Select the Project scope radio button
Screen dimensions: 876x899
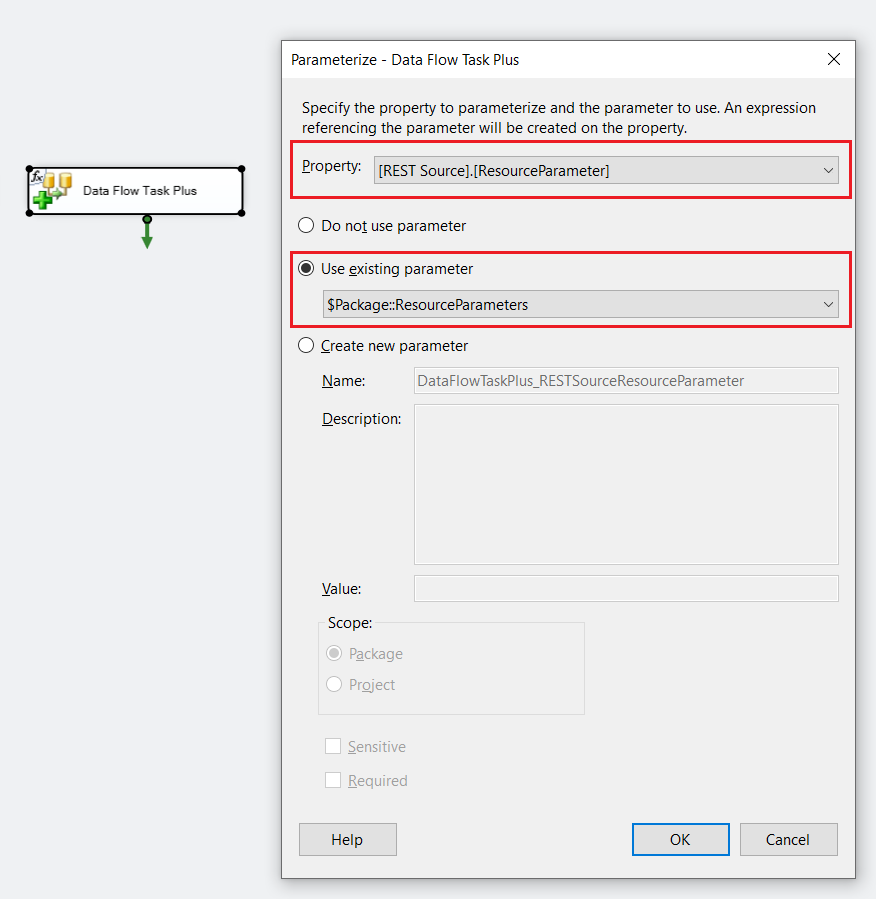334,685
